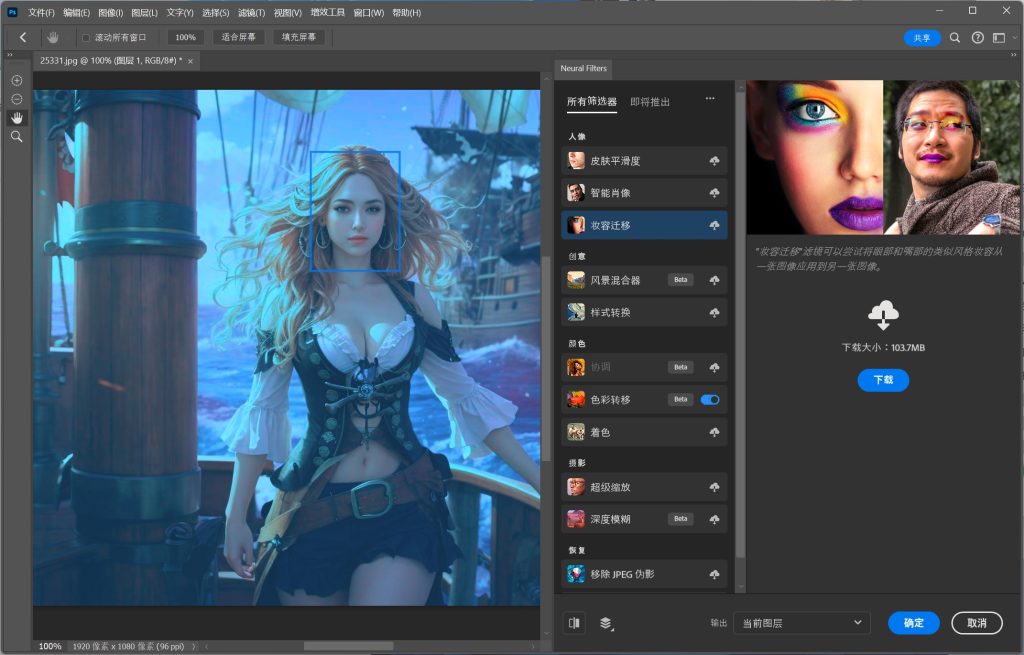Viewport: 1024px width, 655px height.
Task: Click cloud download icon for 协调
Action: pos(714,368)
